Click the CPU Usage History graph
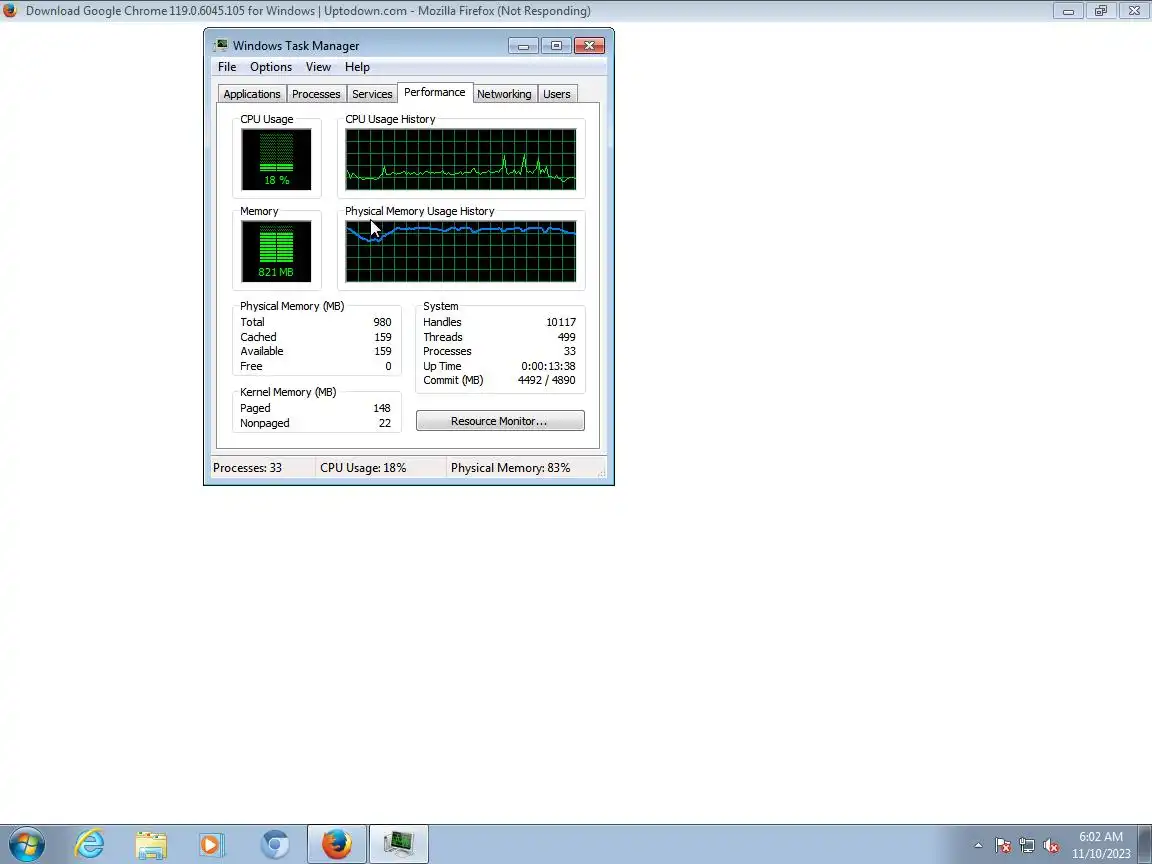 [461, 159]
